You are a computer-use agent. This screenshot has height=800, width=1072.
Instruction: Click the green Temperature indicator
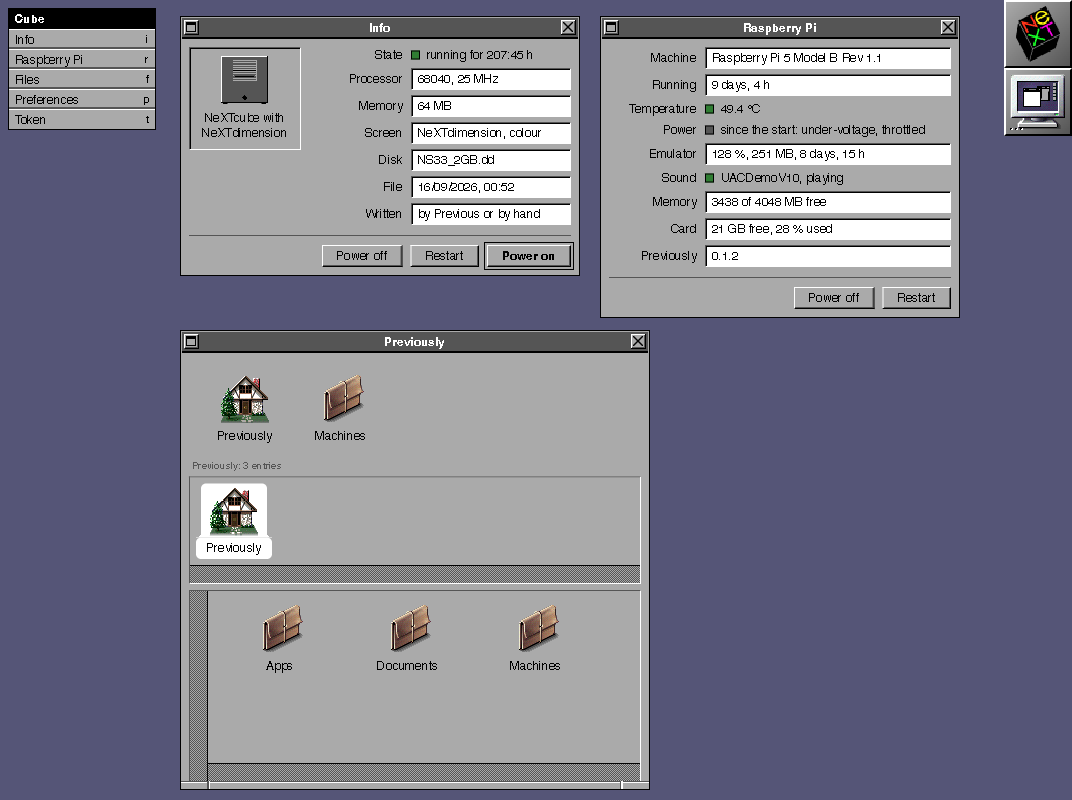point(710,109)
